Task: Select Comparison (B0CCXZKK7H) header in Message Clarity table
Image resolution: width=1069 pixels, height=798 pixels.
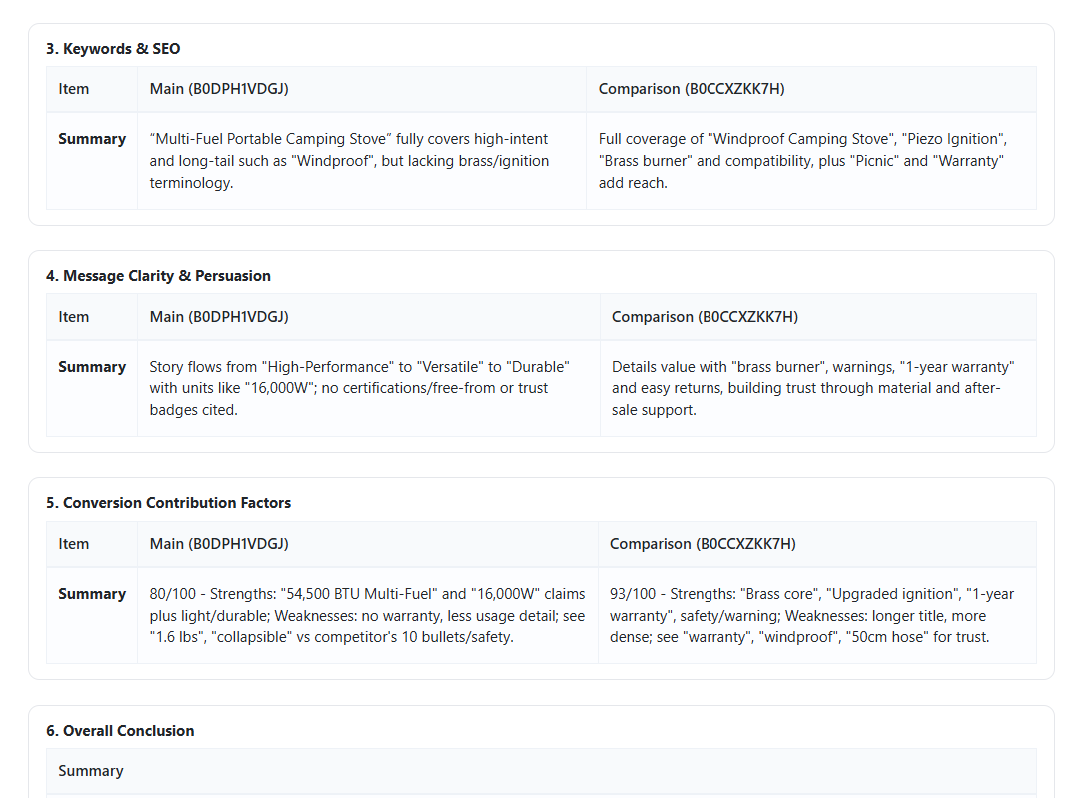Action: 705,316
